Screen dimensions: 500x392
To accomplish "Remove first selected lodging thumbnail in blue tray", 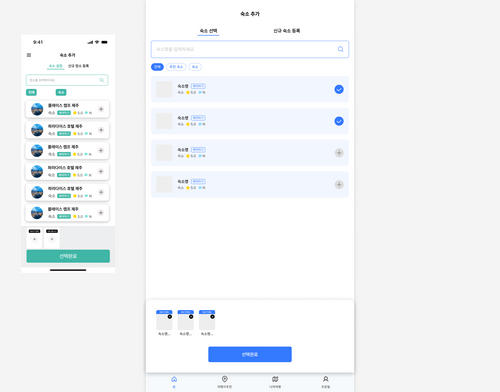I will point(170,316).
